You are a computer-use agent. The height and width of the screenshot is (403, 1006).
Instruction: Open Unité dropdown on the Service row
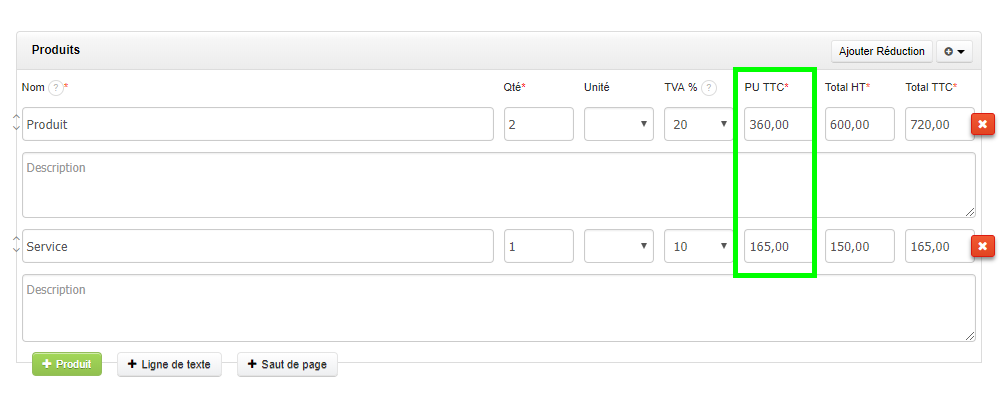pos(619,246)
